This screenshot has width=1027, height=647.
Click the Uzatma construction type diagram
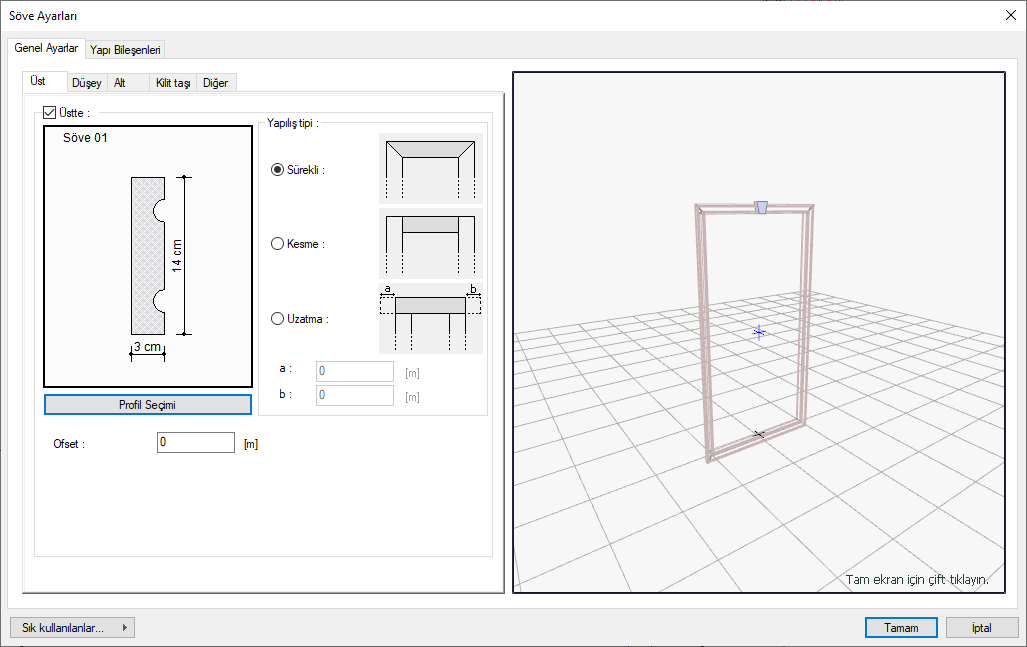430,318
